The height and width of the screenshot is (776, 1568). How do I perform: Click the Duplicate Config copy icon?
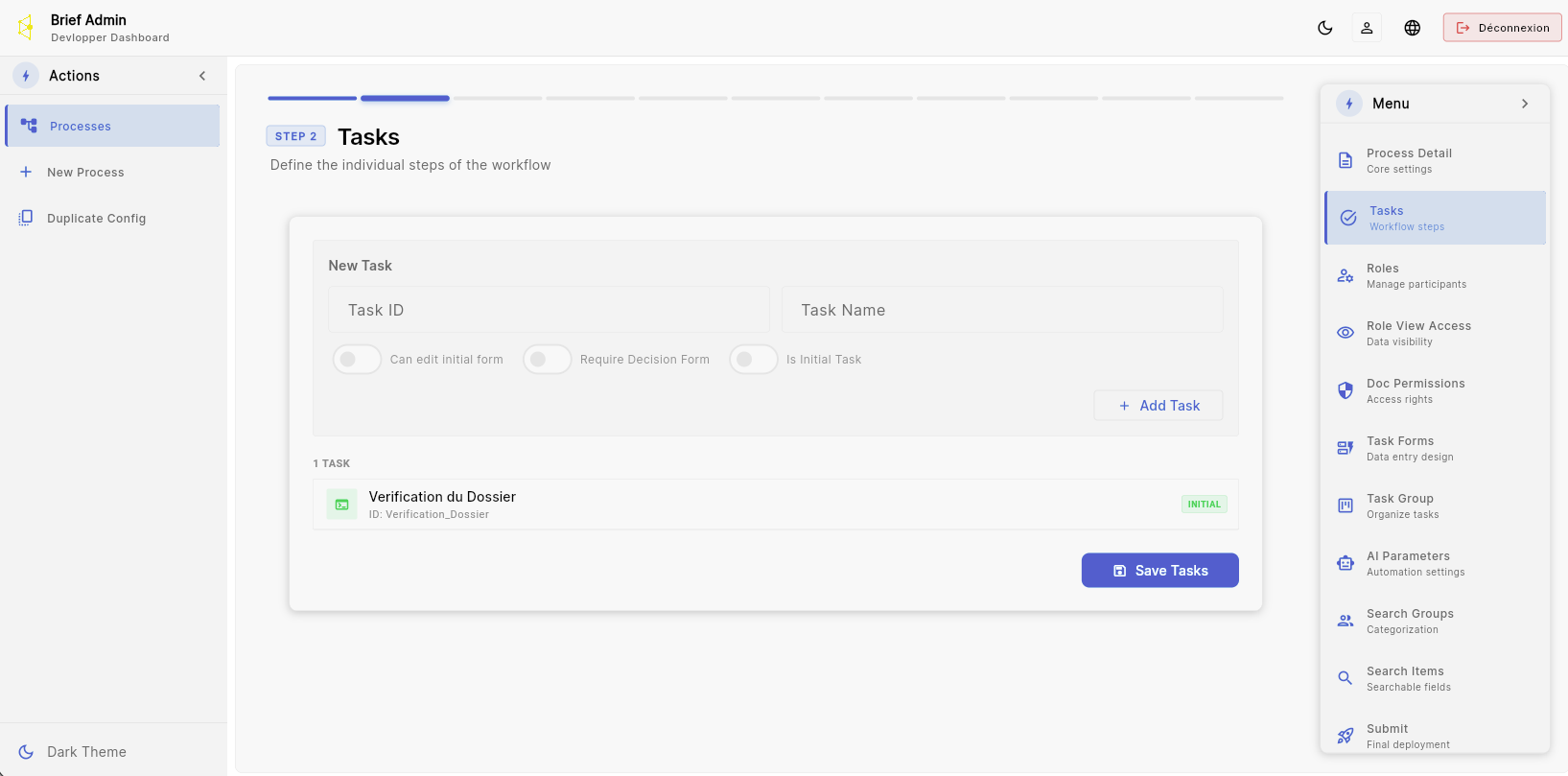(x=26, y=218)
